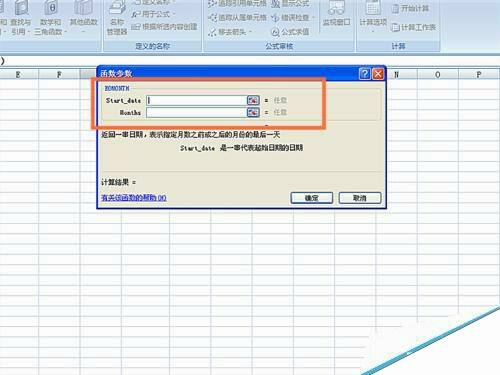
Task: Click the Start_date input field
Action: [x=196, y=100]
